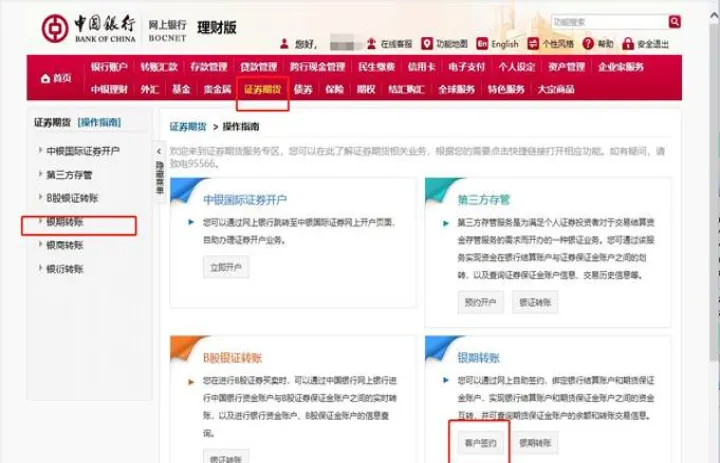Open the 期权 menu
The image size is (720, 463).
coord(366,89)
